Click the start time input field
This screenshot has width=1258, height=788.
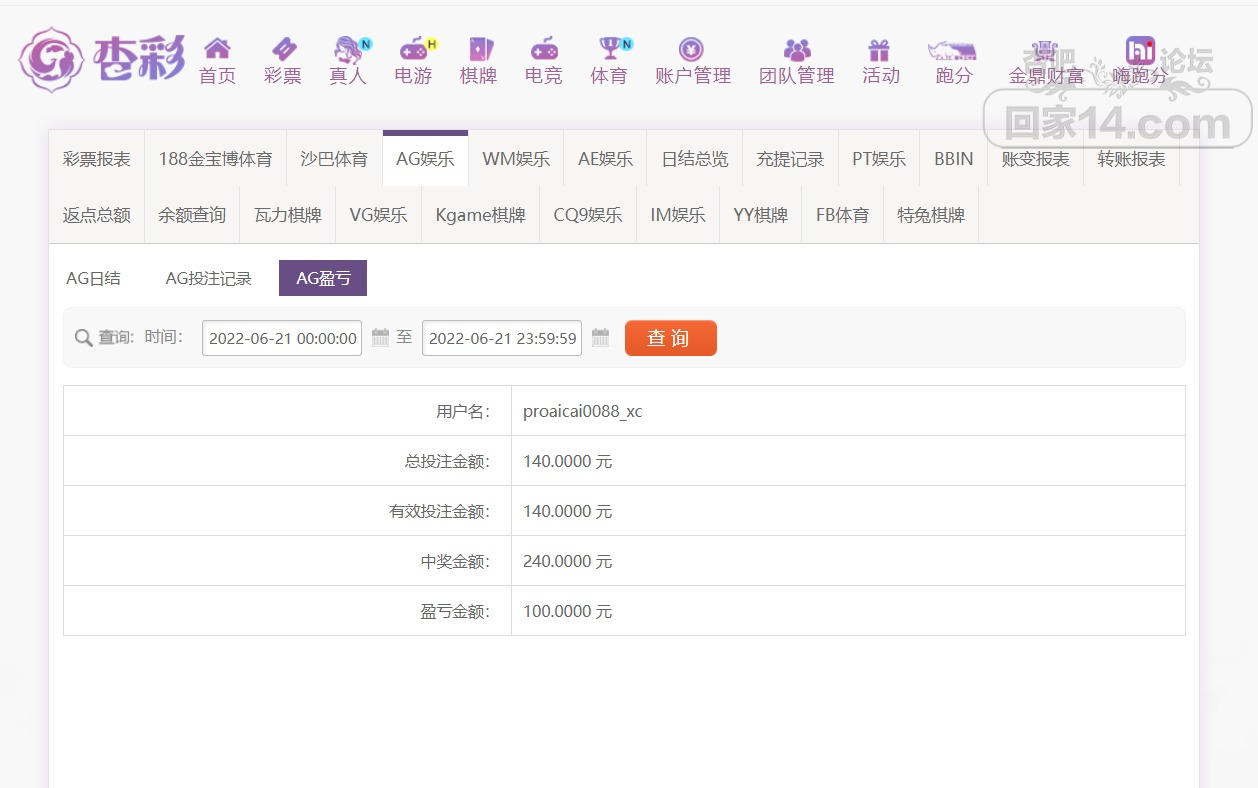click(x=282, y=338)
